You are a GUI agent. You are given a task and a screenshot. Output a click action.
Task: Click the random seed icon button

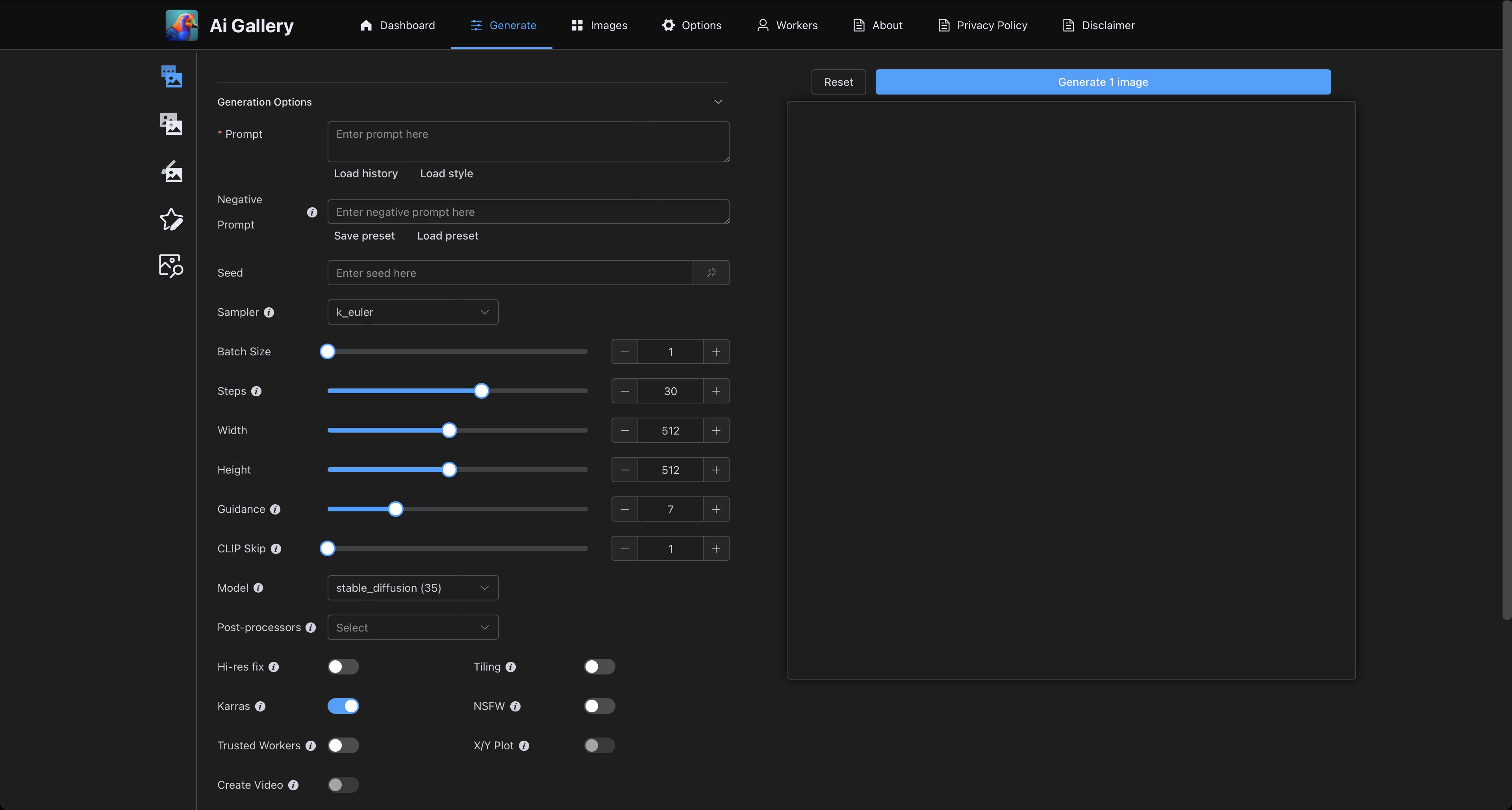[x=711, y=273]
